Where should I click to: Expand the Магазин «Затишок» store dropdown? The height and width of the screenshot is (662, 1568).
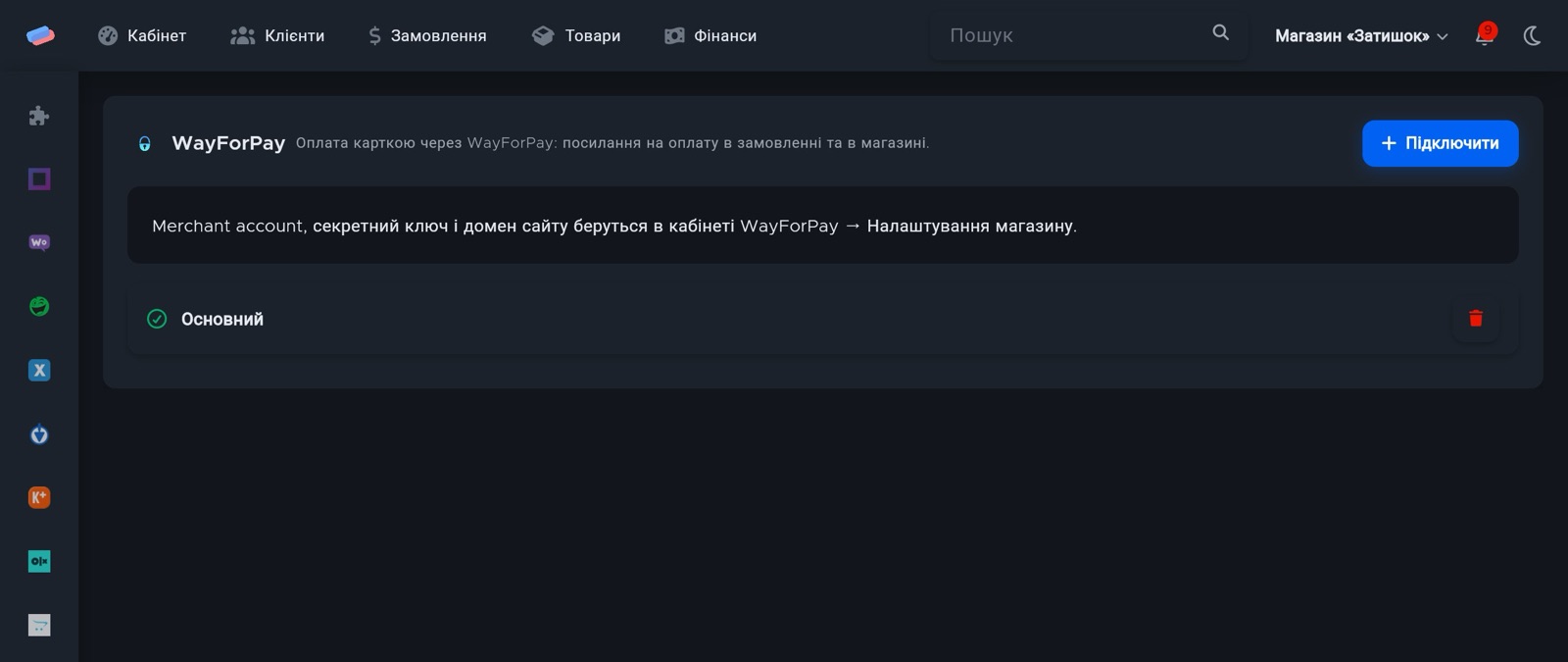tap(1361, 35)
